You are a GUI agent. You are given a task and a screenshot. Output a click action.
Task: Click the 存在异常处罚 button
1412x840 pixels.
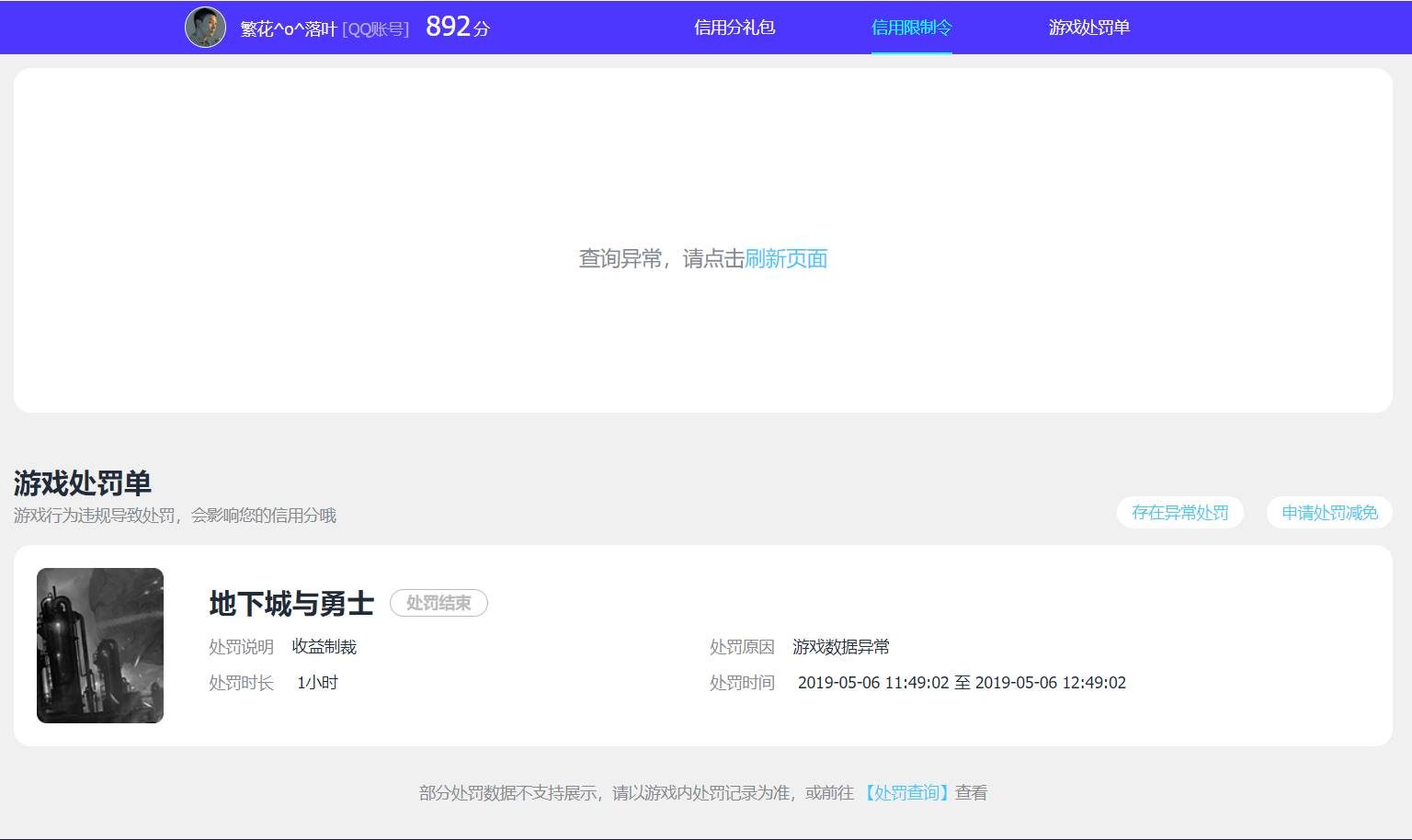pyautogui.click(x=1179, y=512)
